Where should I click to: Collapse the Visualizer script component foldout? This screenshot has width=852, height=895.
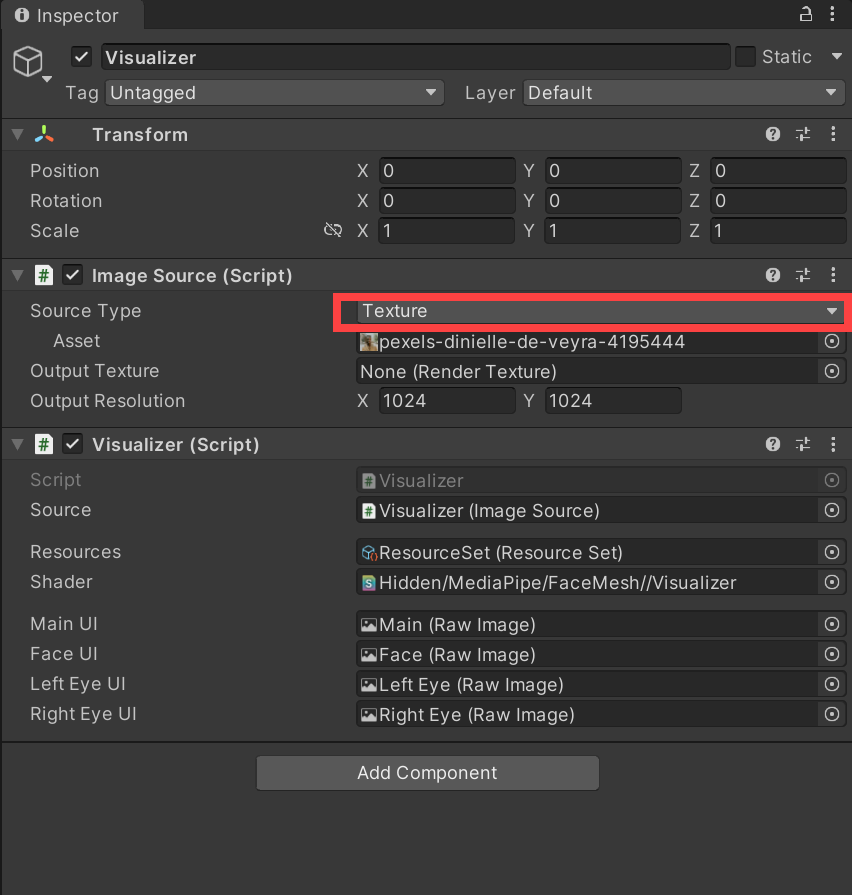[x=18, y=444]
